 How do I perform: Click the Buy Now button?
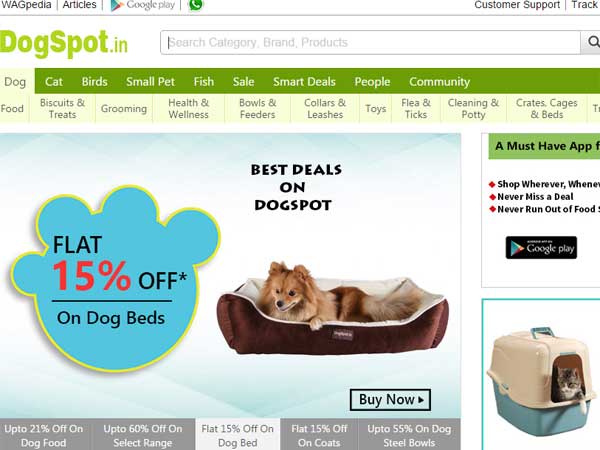click(x=390, y=400)
